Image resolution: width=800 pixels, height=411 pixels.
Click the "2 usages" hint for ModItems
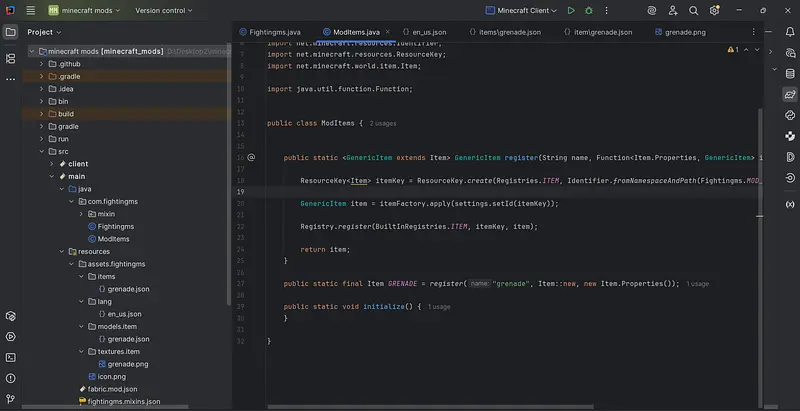tap(385, 123)
